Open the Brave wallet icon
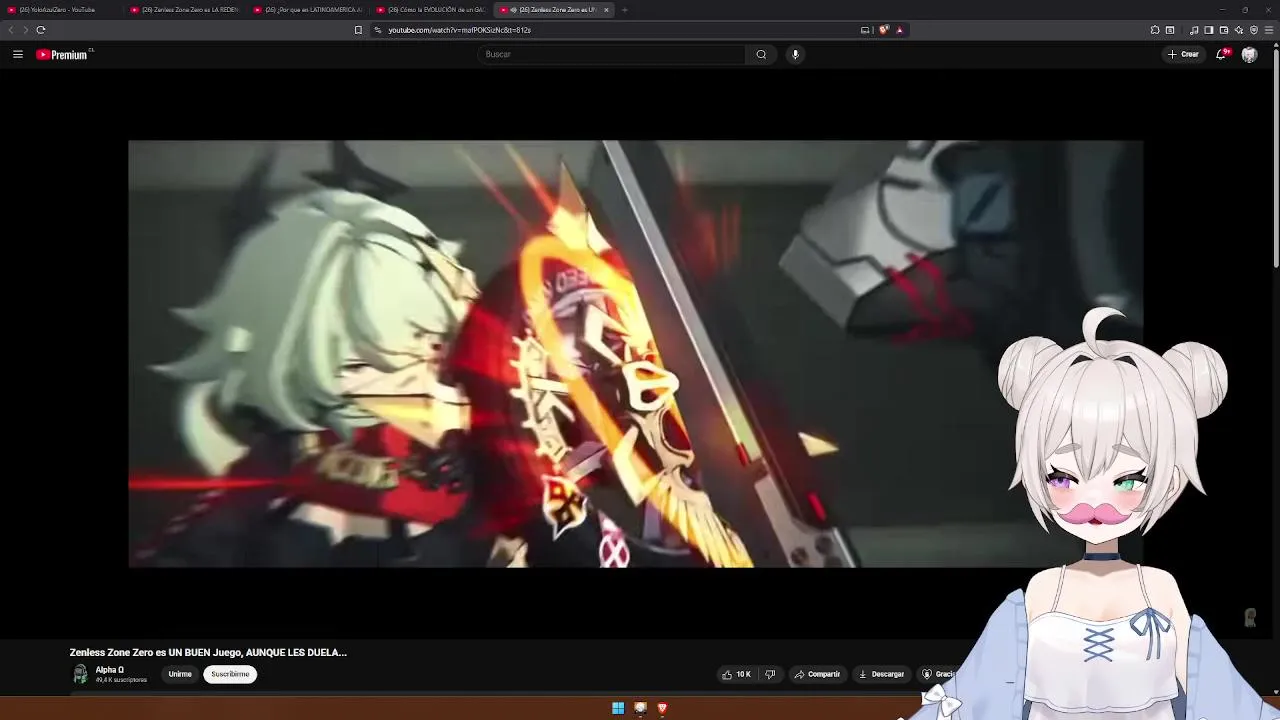The height and width of the screenshot is (720, 1280). [1223, 30]
